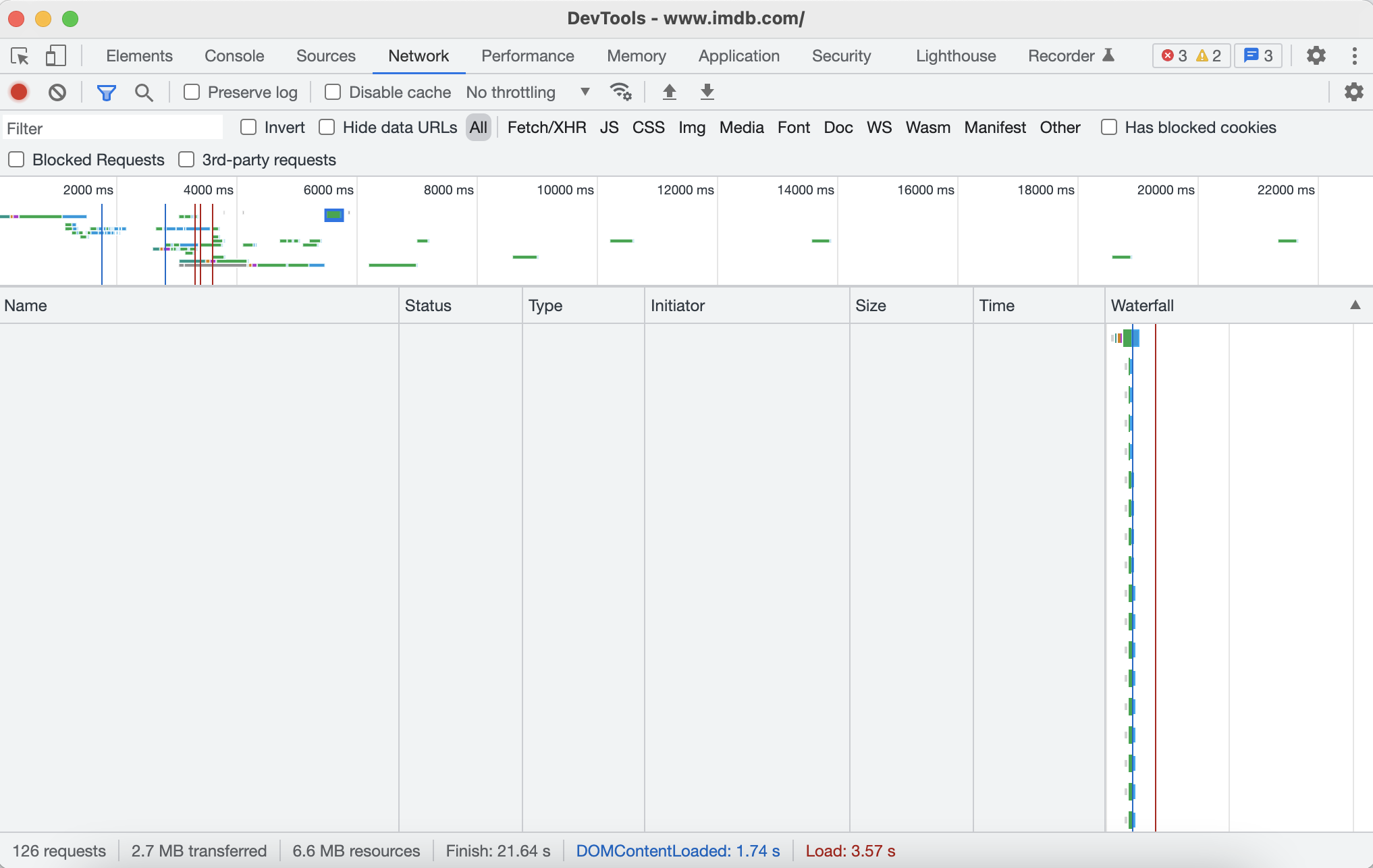Enable the Preserve log checkbox
Viewport: 1373px width, 868px height.
[192, 92]
